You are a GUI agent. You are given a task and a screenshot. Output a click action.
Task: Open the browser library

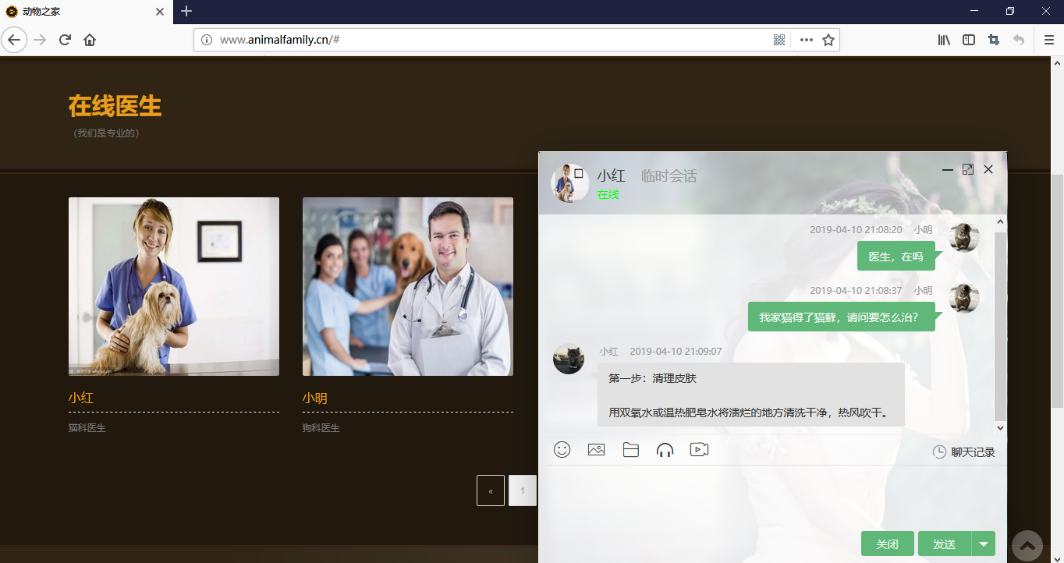[944, 40]
